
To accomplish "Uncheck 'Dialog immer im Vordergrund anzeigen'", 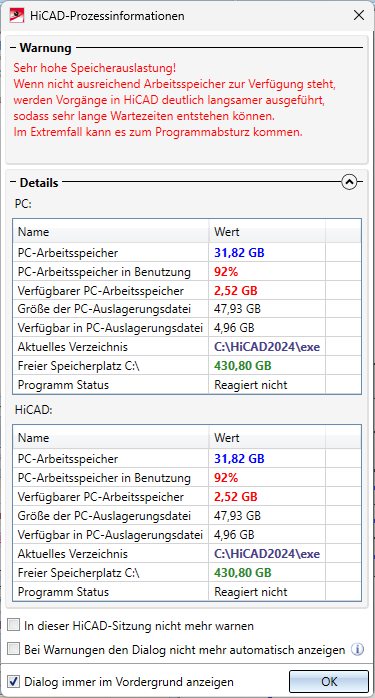I will 14,681.
